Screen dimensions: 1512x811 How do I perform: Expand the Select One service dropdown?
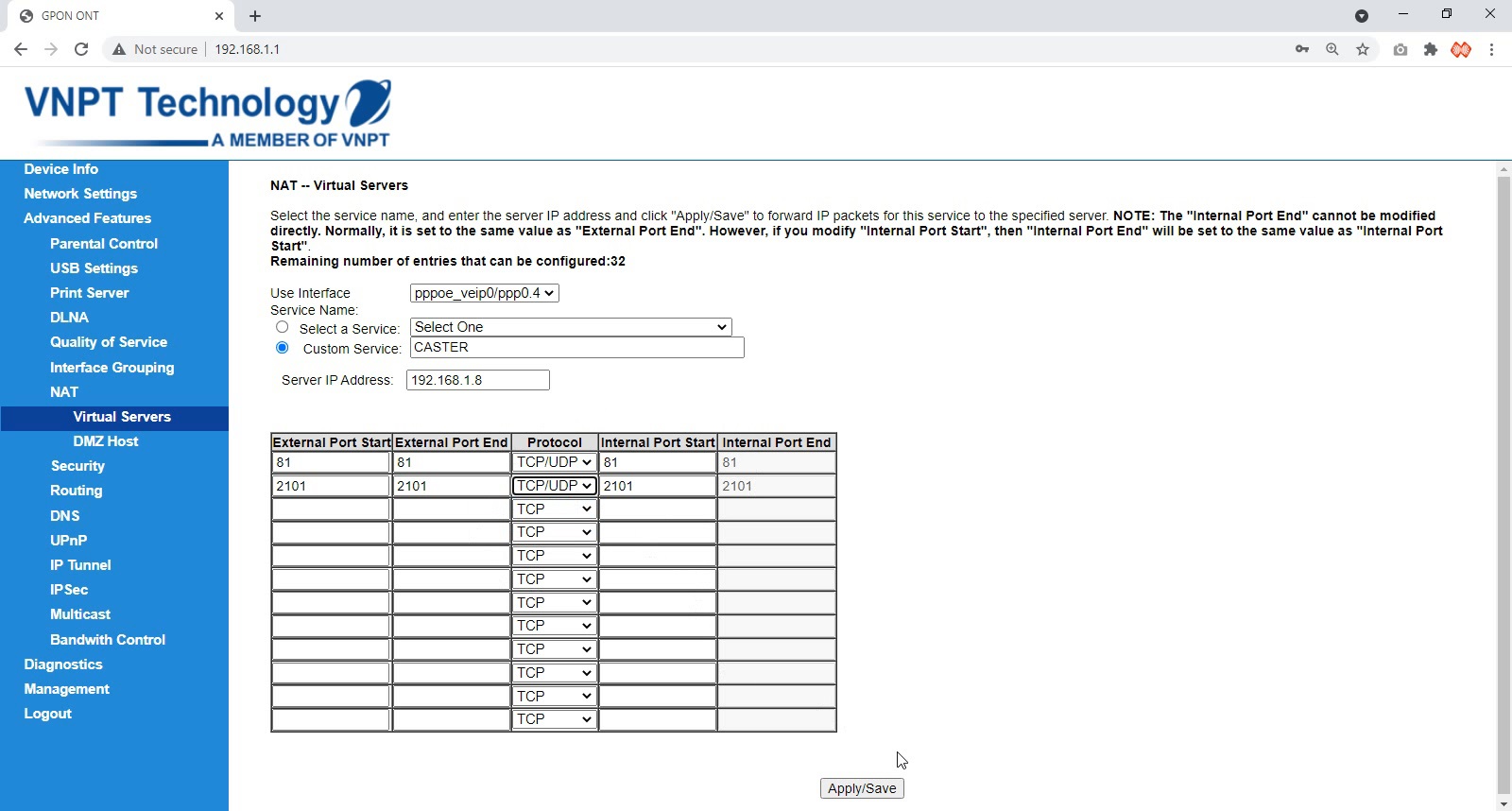pos(571,327)
